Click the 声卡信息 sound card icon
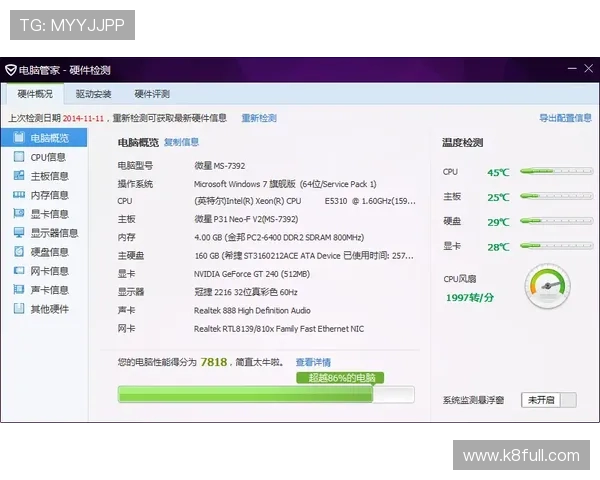Screen dimensions: 600x480 click(19, 289)
